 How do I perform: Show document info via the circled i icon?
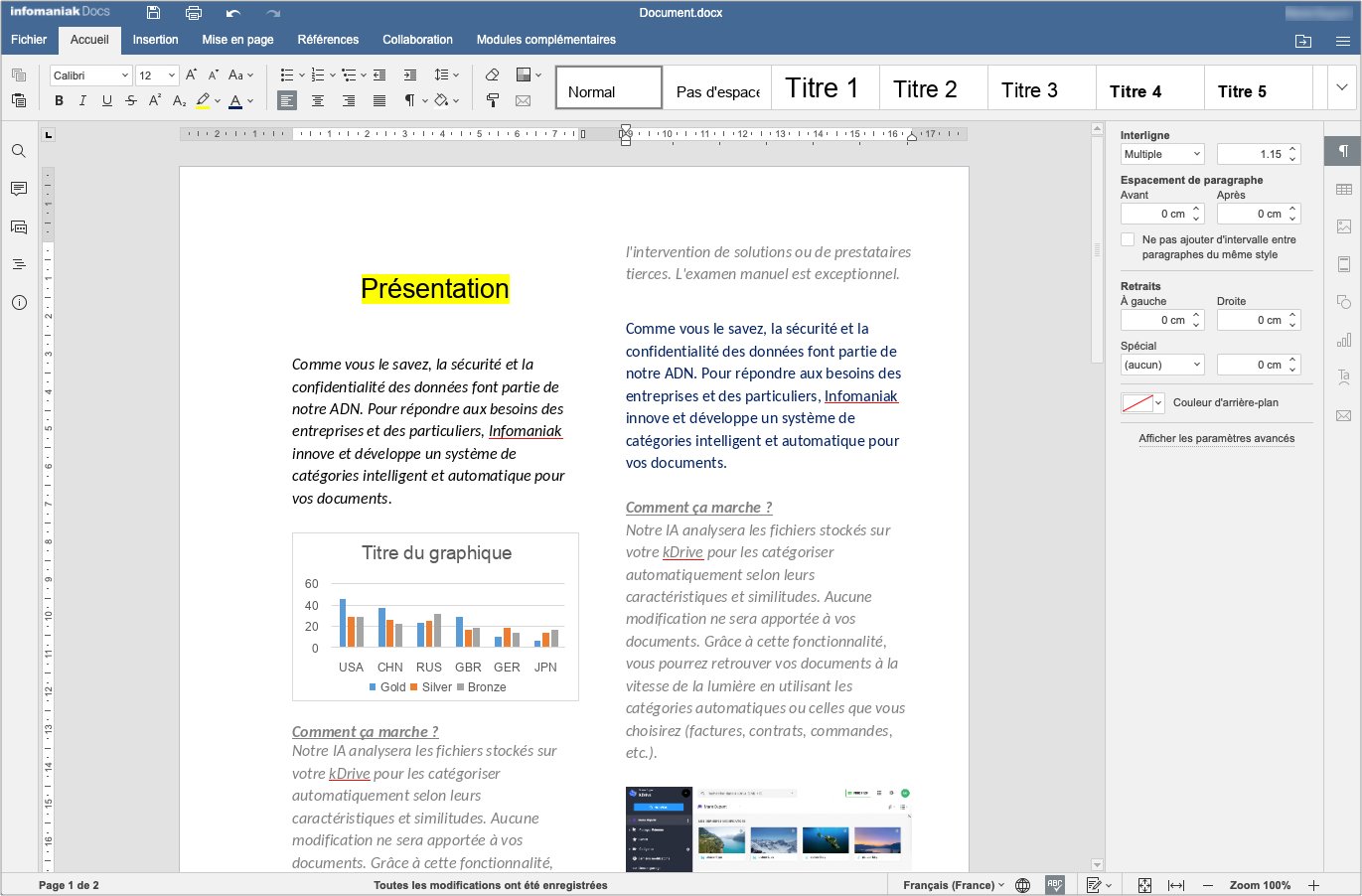[x=19, y=302]
